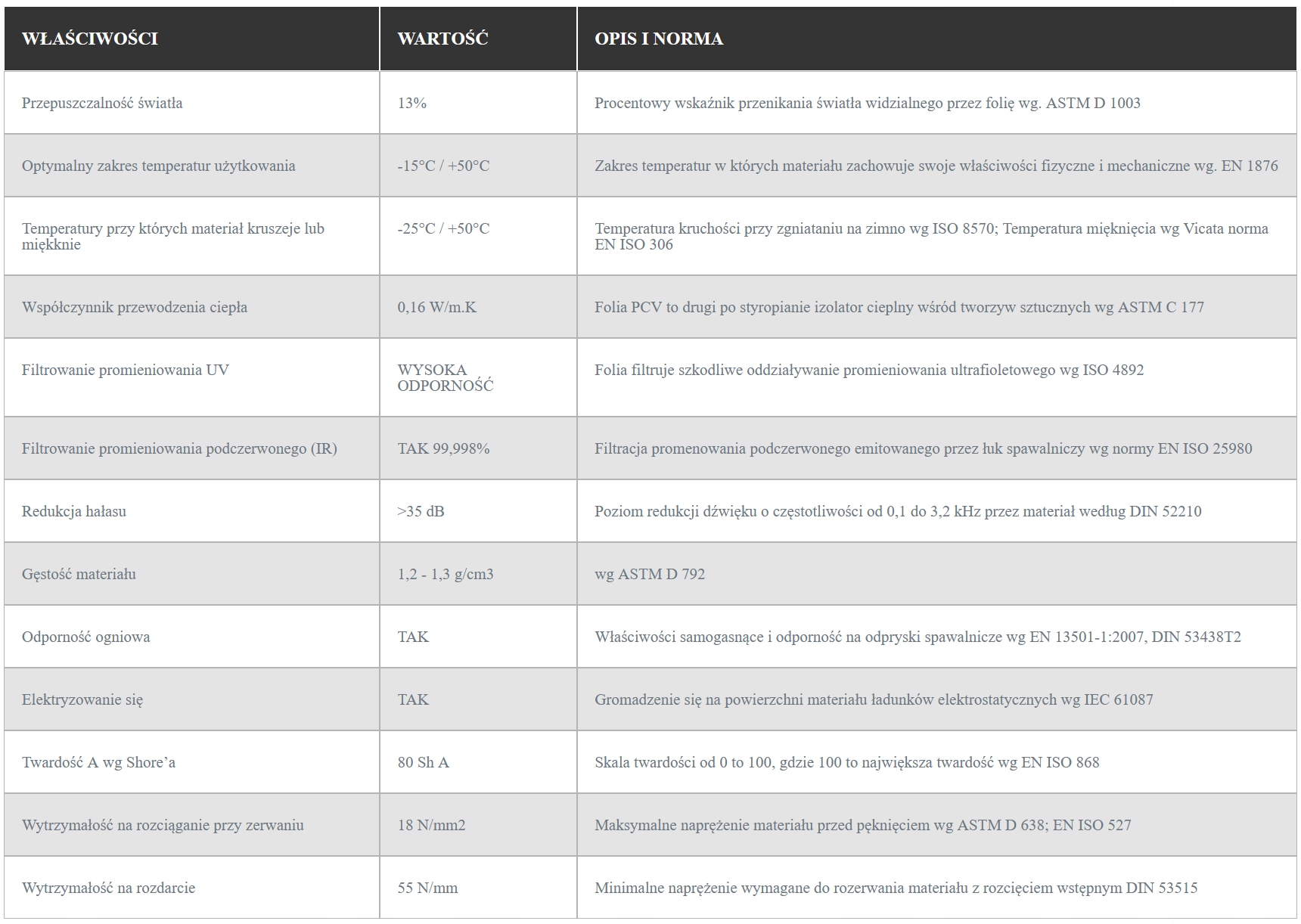Click the WYSOKA ODPORNOŚĆ value cell
The image size is (1301, 924).
[x=445, y=377]
